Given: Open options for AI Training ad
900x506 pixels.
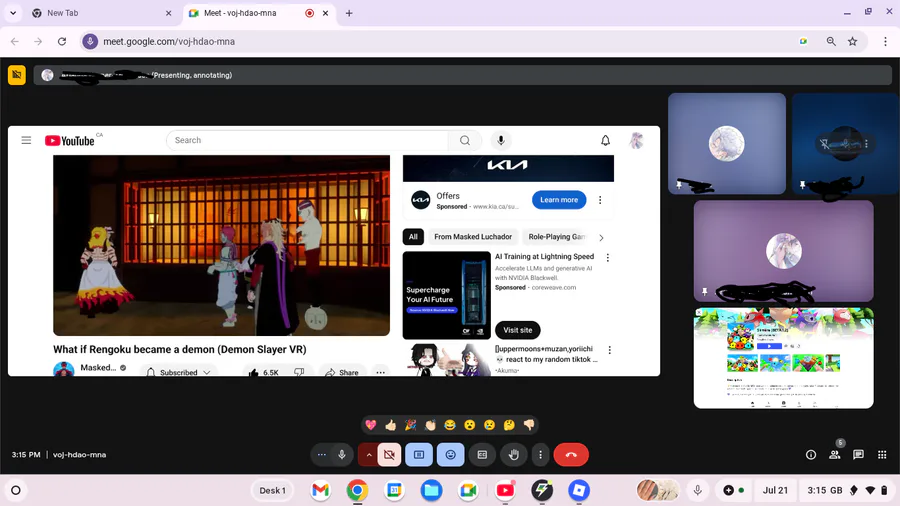Looking at the screenshot, I should point(608,258).
